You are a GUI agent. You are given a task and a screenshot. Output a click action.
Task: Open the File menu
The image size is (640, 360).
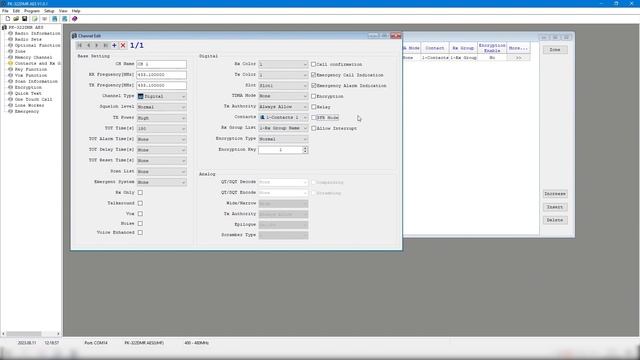coord(5,11)
